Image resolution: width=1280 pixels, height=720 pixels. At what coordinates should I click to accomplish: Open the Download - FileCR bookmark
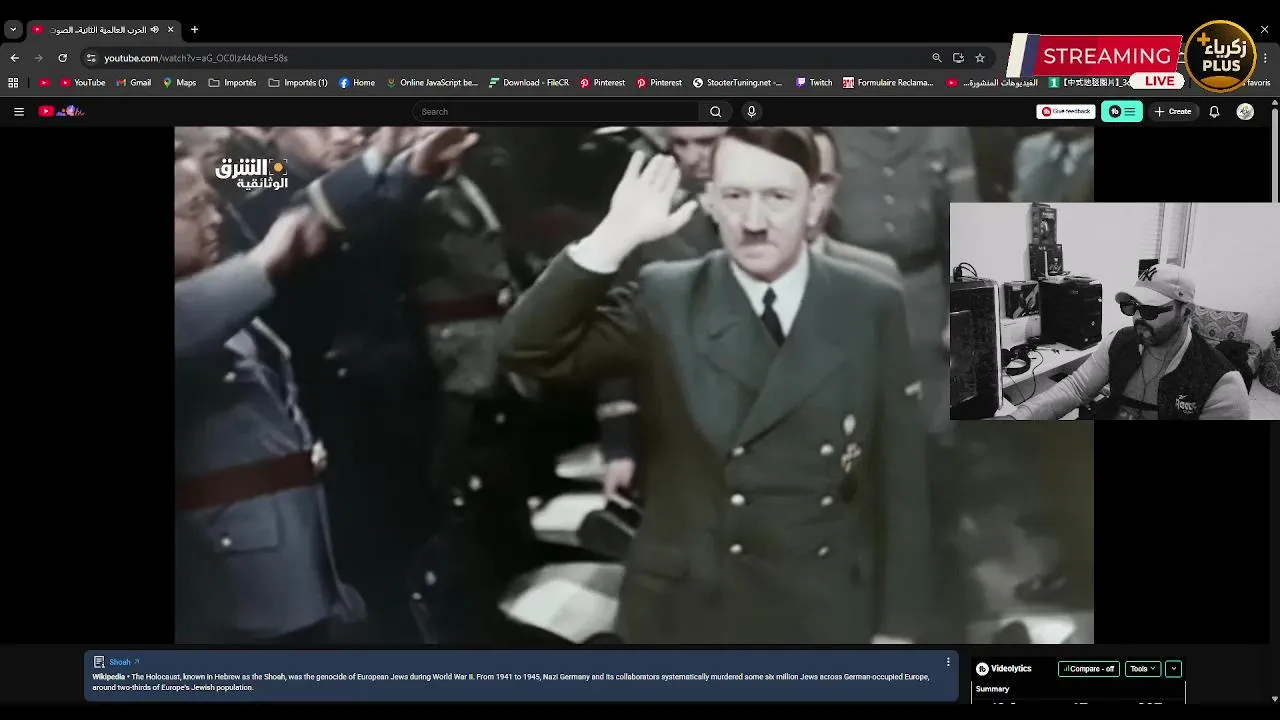coord(529,83)
